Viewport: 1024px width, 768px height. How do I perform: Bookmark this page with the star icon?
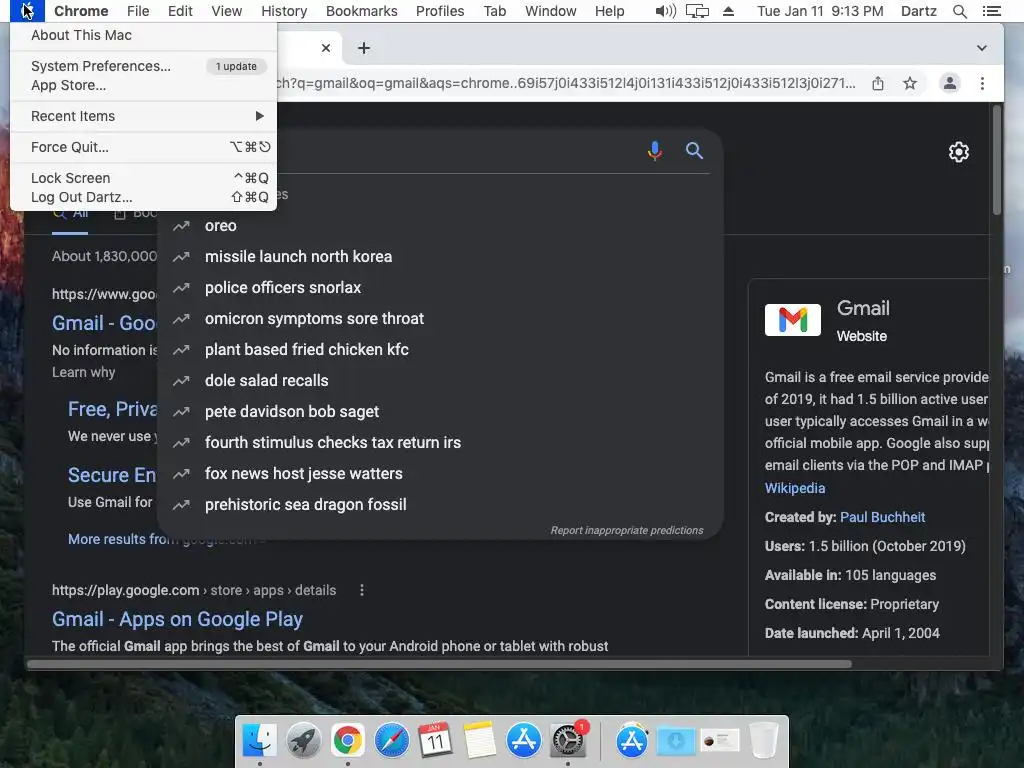point(910,83)
